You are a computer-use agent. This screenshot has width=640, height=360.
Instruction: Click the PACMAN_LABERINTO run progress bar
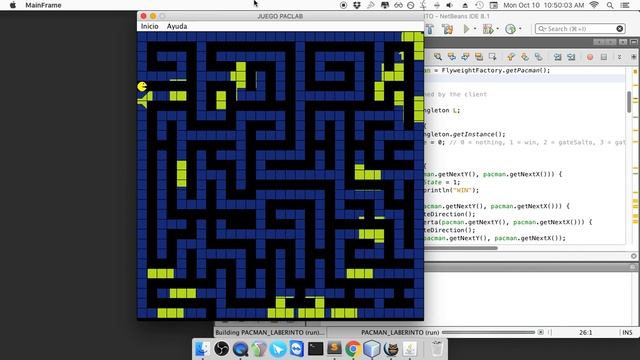coord(488,332)
